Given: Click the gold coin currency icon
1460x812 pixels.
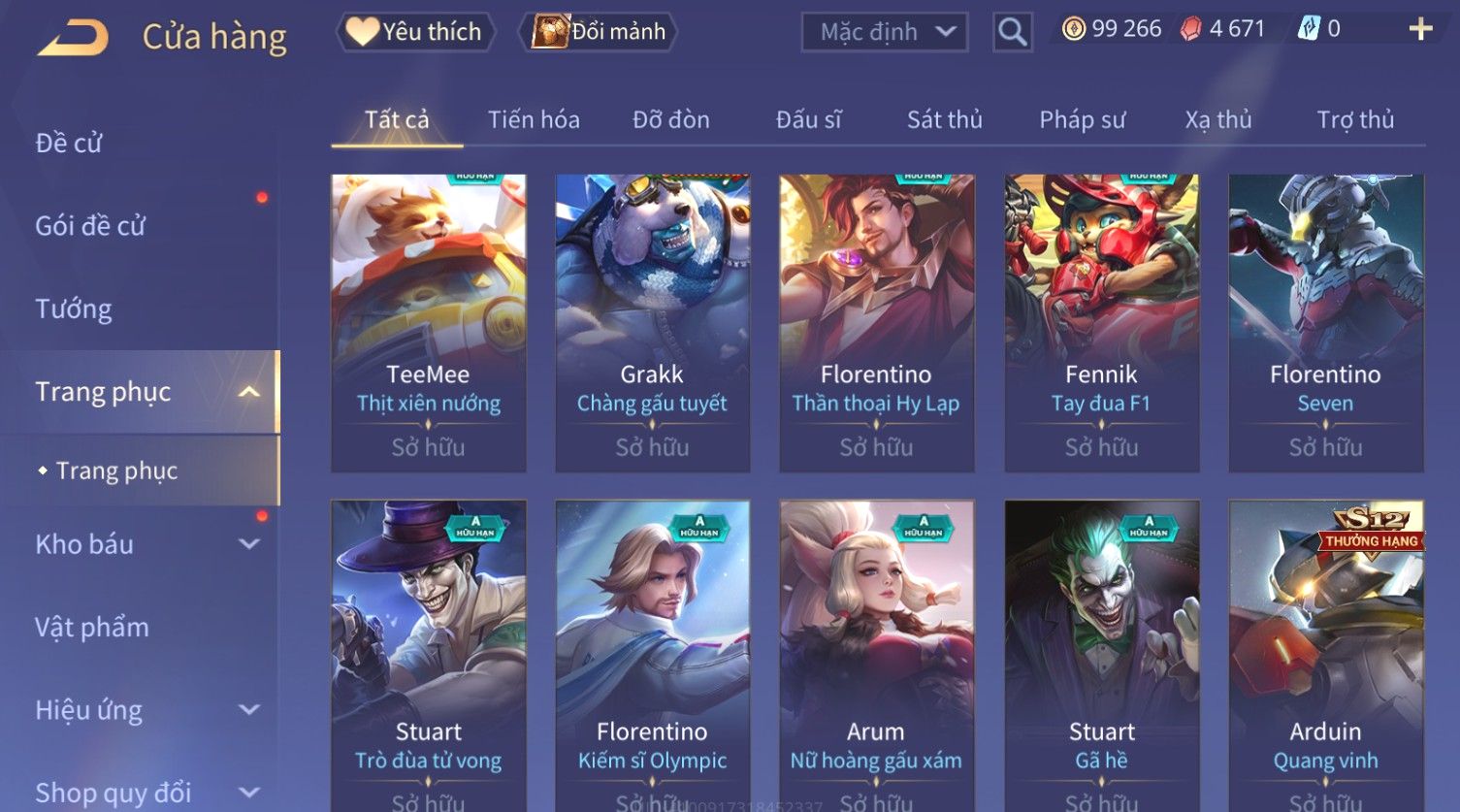Looking at the screenshot, I should [1074, 29].
